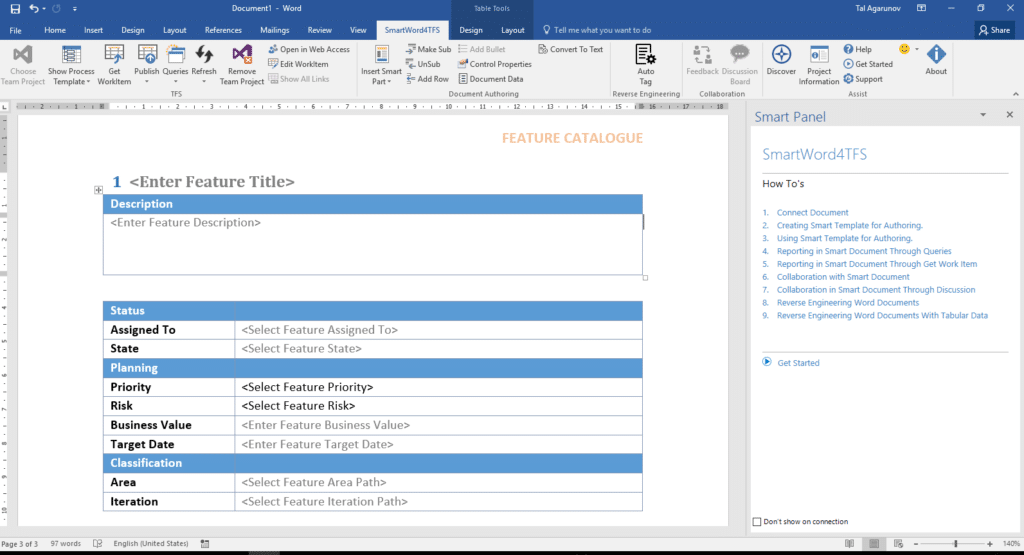The height and width of the screenshot is (555, 1024).
Task: Tick Don't show on connection checkbox
Action: pyautogui.click(x=757, y=522)
